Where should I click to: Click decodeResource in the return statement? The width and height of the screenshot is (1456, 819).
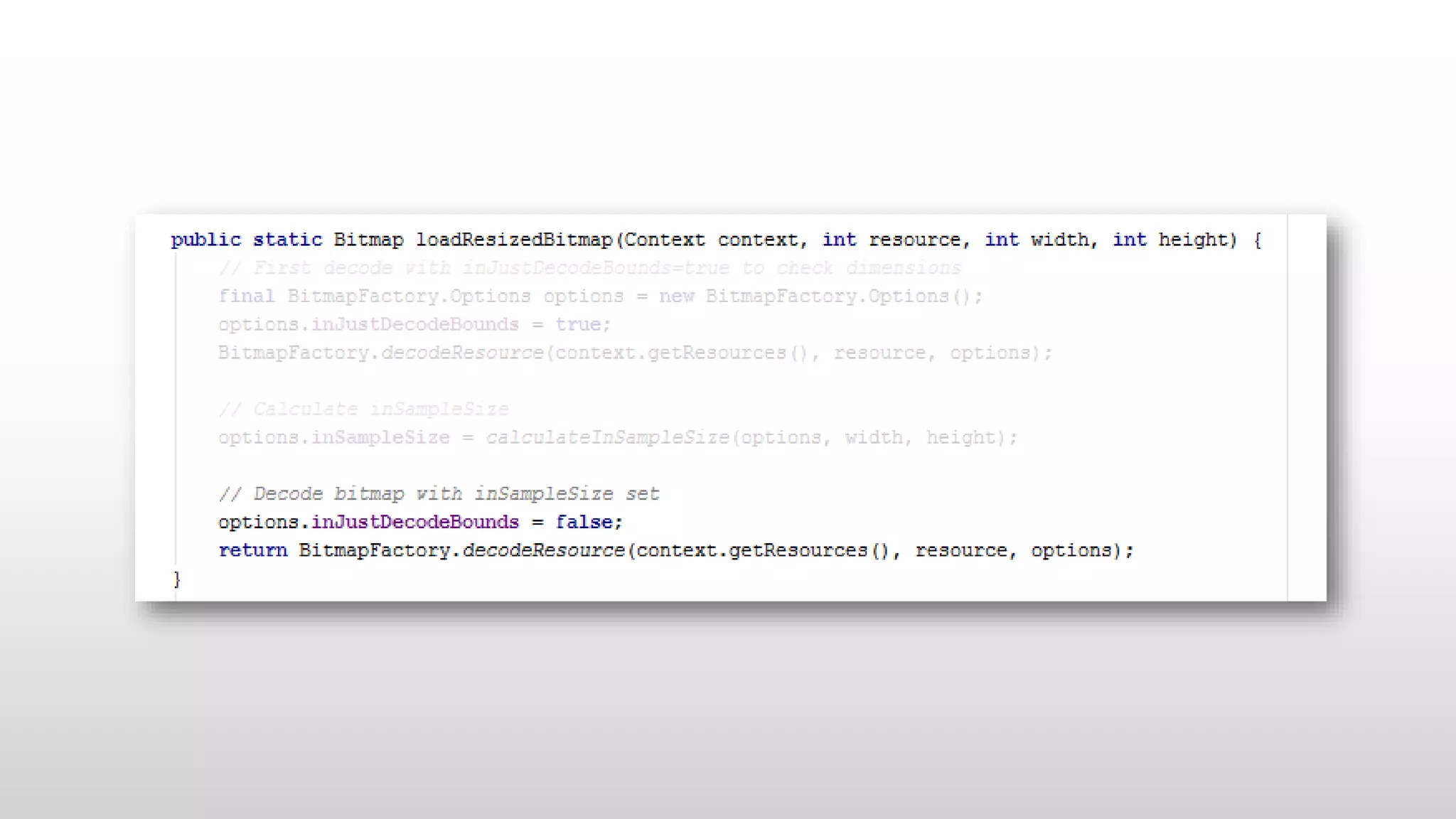tap(543, 551)
